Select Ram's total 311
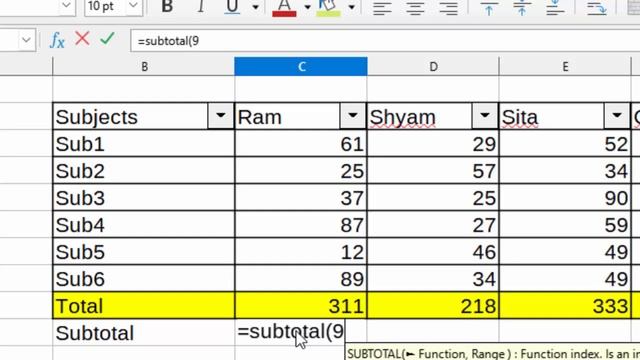The width and height of the screenshot is (640, 360). (301, 305)
